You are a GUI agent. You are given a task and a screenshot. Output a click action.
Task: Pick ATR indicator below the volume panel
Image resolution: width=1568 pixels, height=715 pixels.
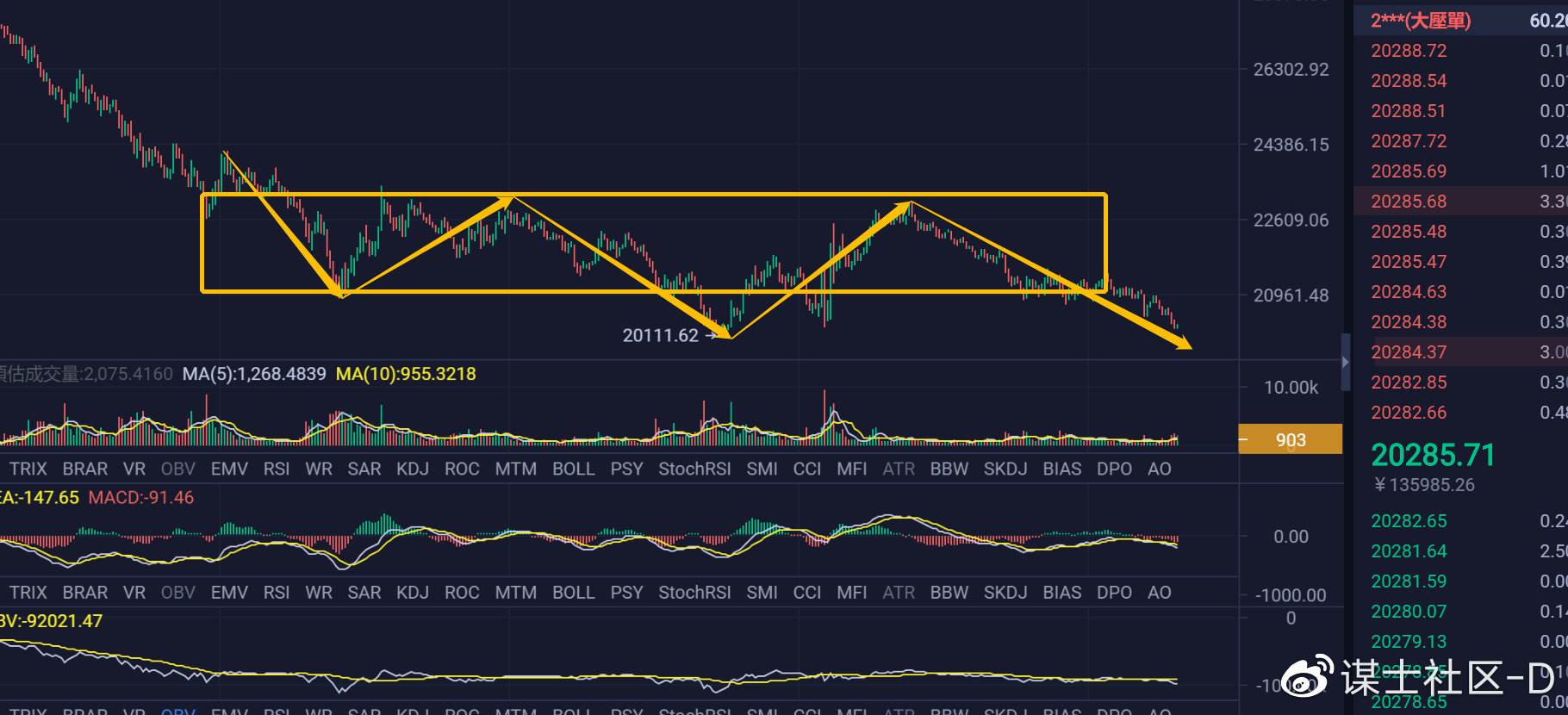(x=899, y=469)
